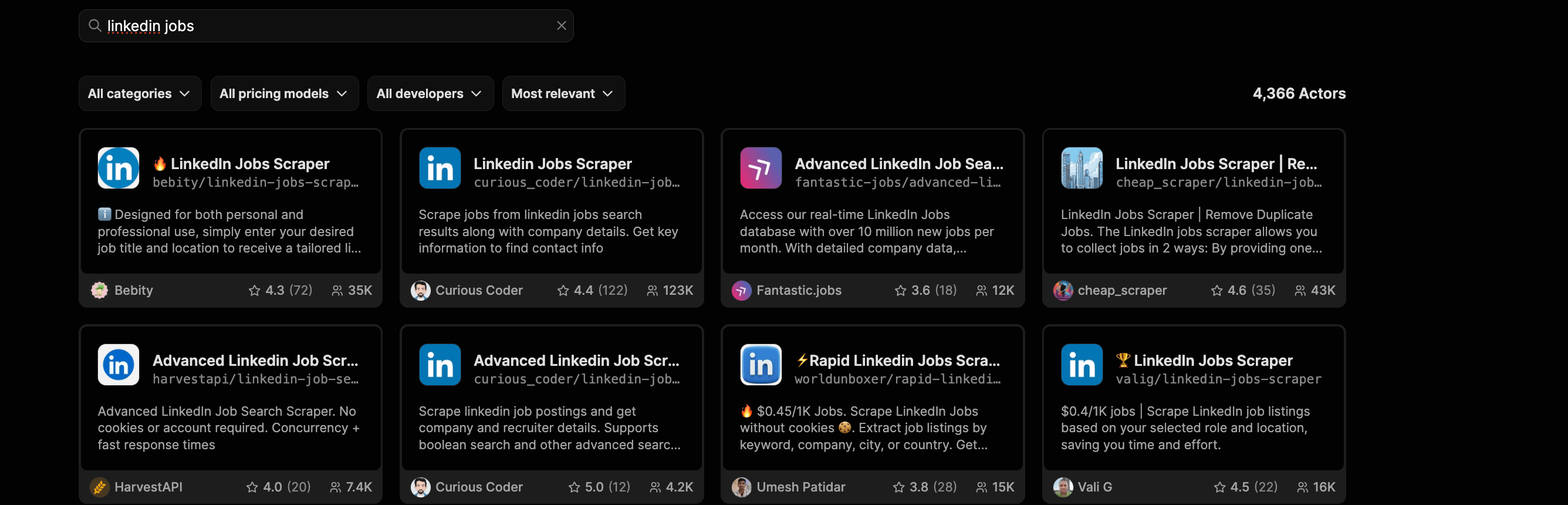Click the star icon beside 4.3 (72)
This screenshot has height=505, width=1568.
coord(255,291)
